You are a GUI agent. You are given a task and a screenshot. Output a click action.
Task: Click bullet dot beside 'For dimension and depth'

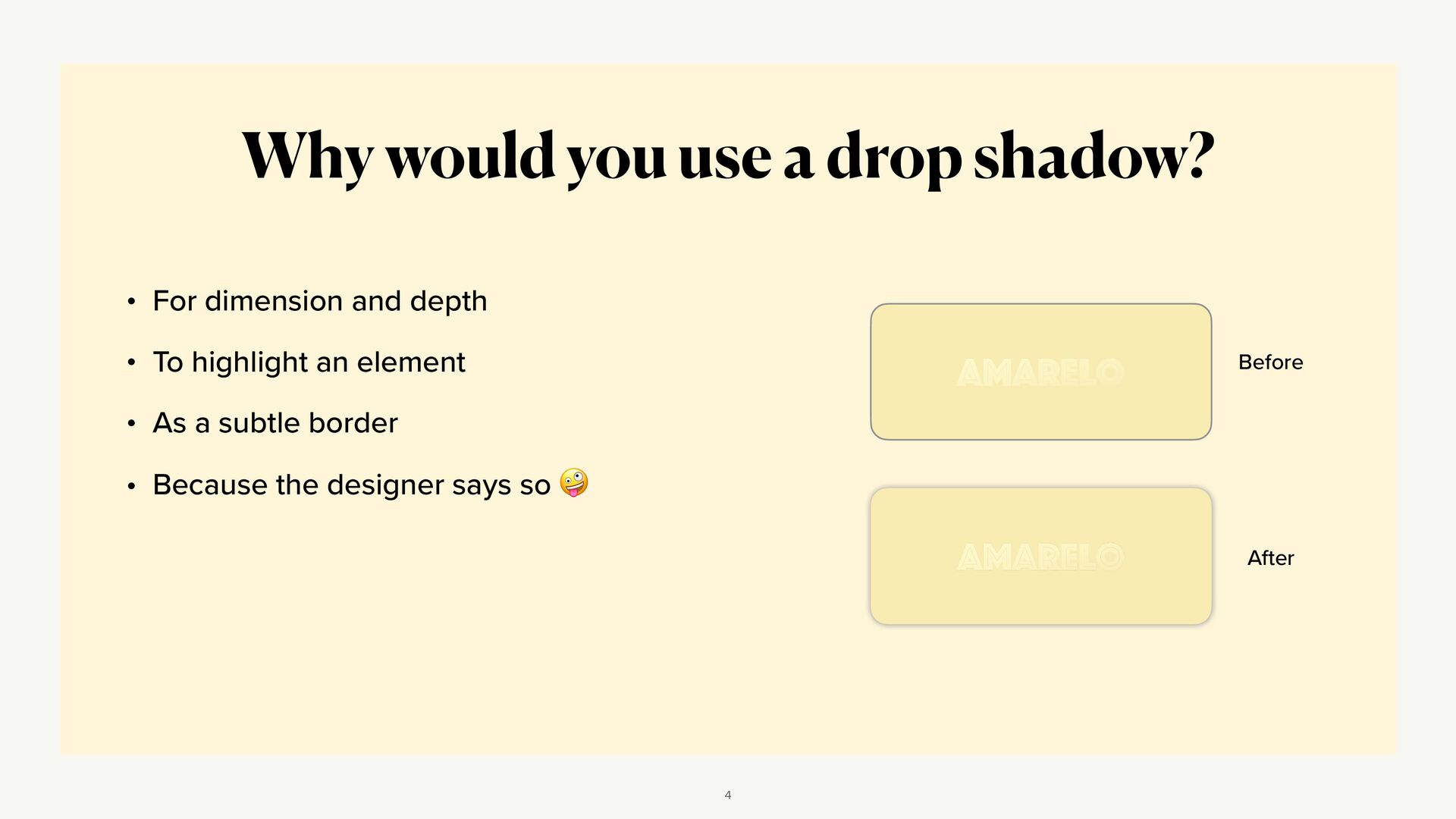[131, 302]
